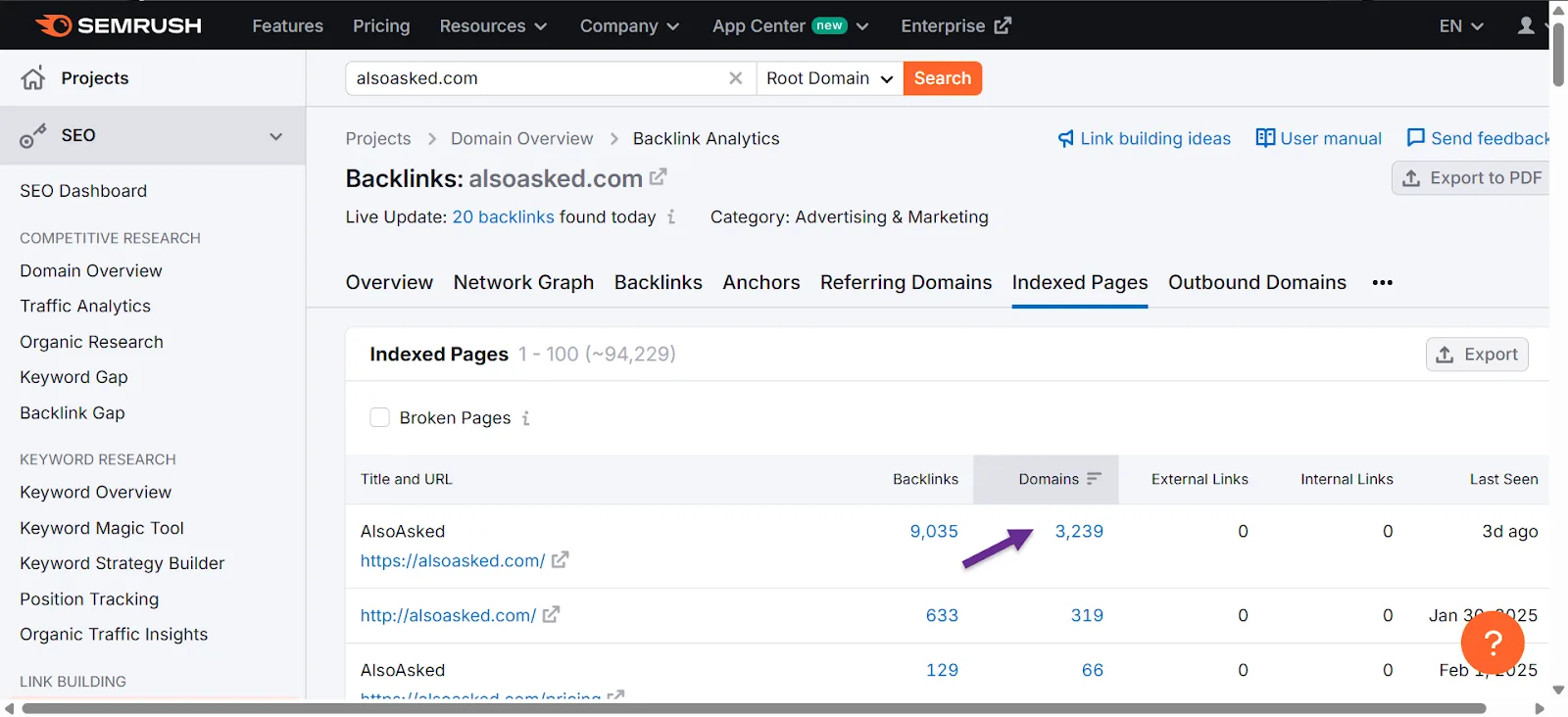Open Domain Overview in sidebar
Viewport: 1568px width, 717px height.
[91, 270]
